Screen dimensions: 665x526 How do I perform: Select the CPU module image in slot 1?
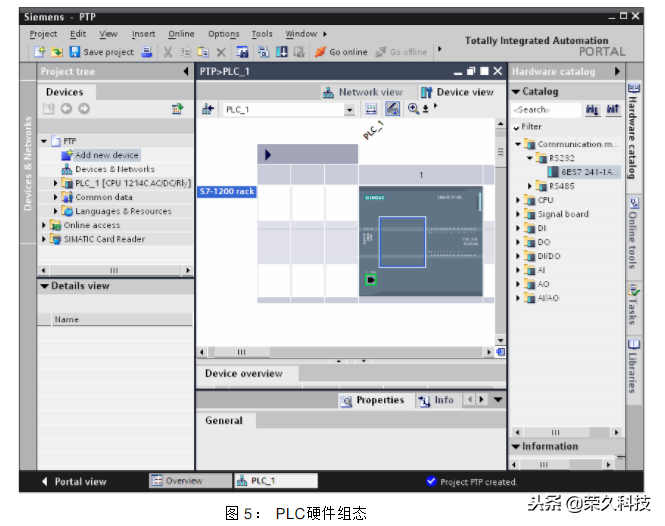(x=421, y=241)
